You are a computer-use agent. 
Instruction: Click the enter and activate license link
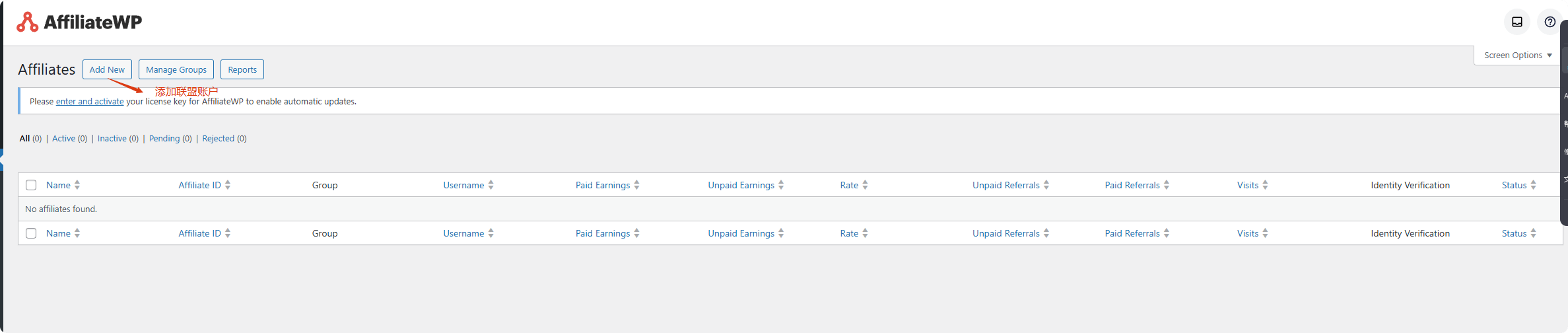90,102
